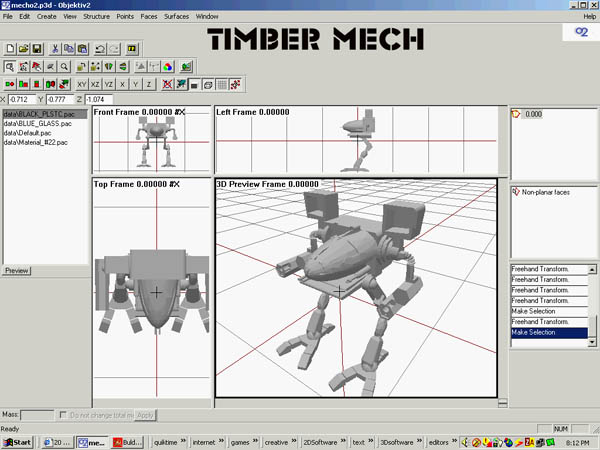Toggle the grid display icon
Viewport: 600px width, 450px height.
click(x=222, y=84)
